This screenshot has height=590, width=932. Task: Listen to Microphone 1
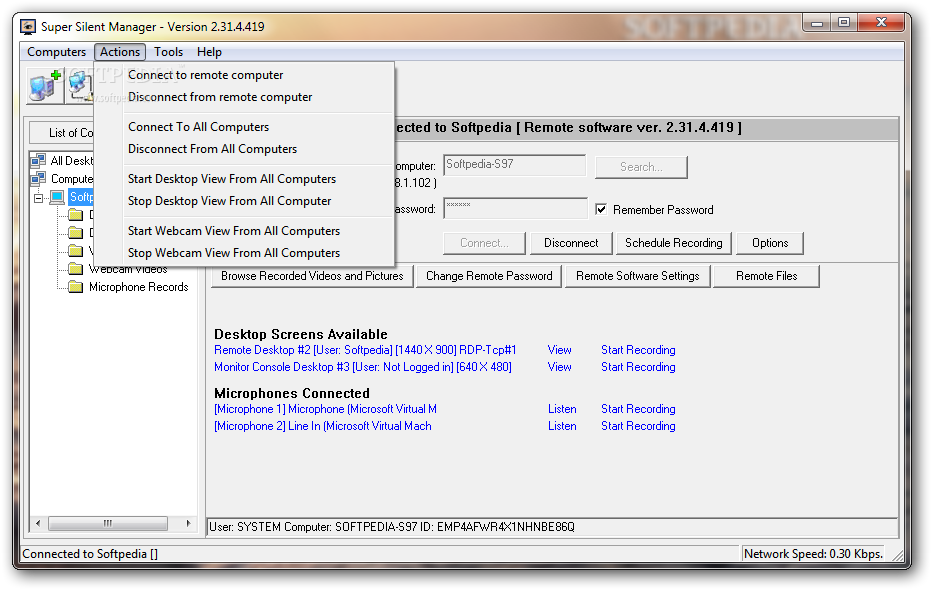[562, 409]
